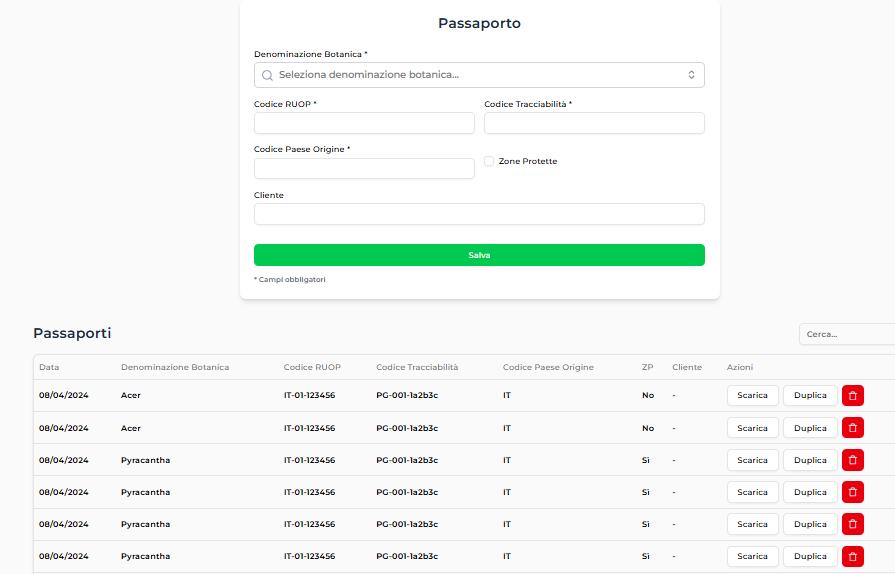Viewport: 895px width, 574px height.
Task: Duplicate the first Acer passport
Action: 810,395
